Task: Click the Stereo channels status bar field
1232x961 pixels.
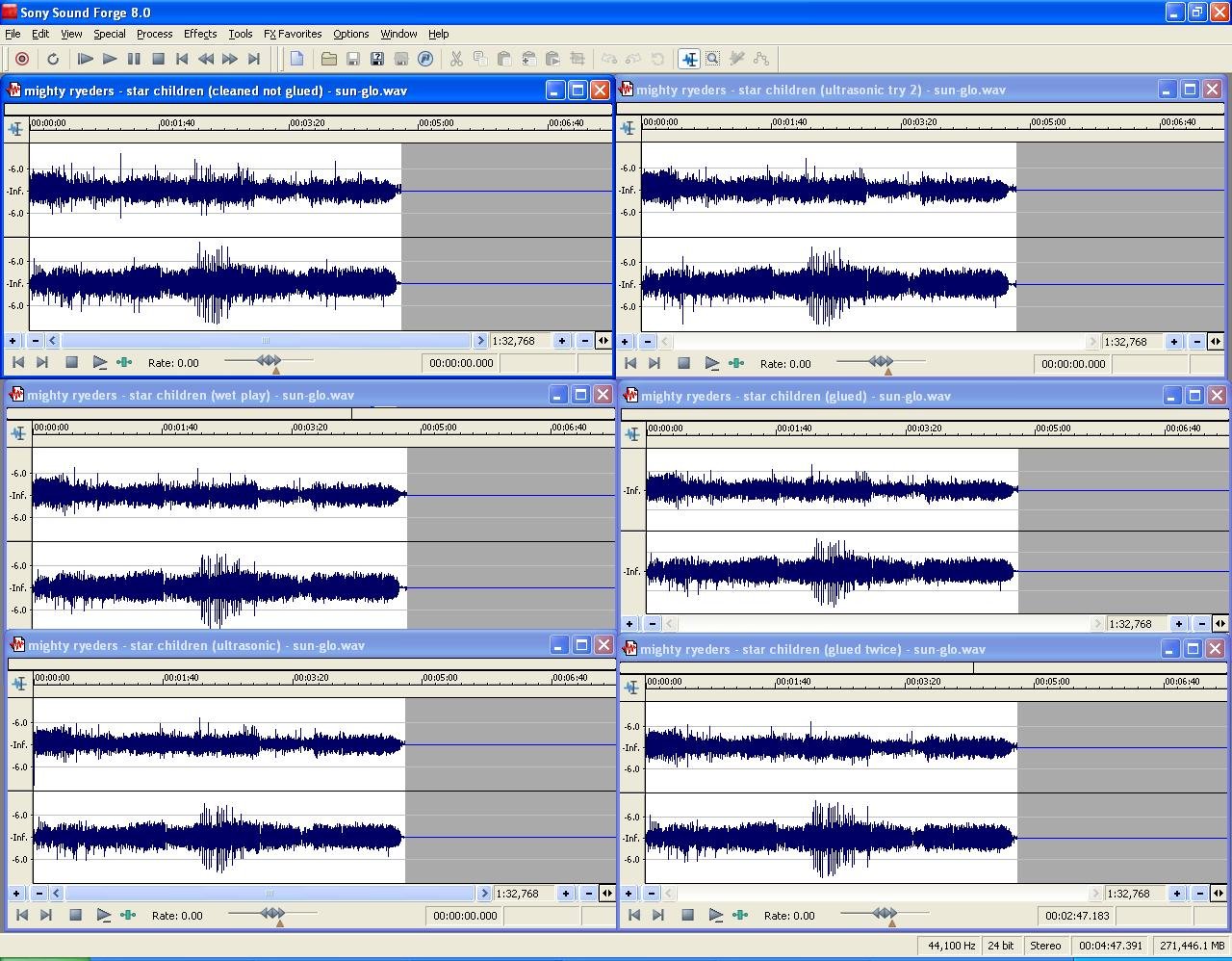Action: tap(1045, 946)
